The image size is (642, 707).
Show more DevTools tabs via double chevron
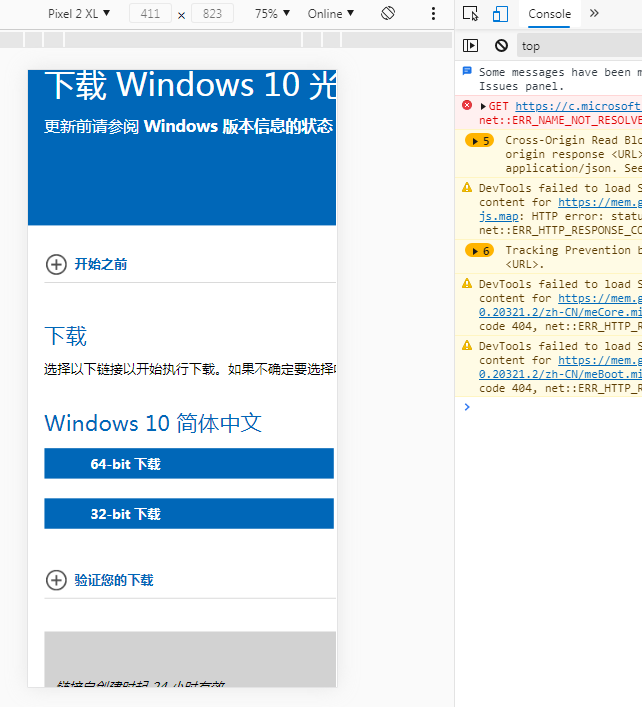point(594,14)
